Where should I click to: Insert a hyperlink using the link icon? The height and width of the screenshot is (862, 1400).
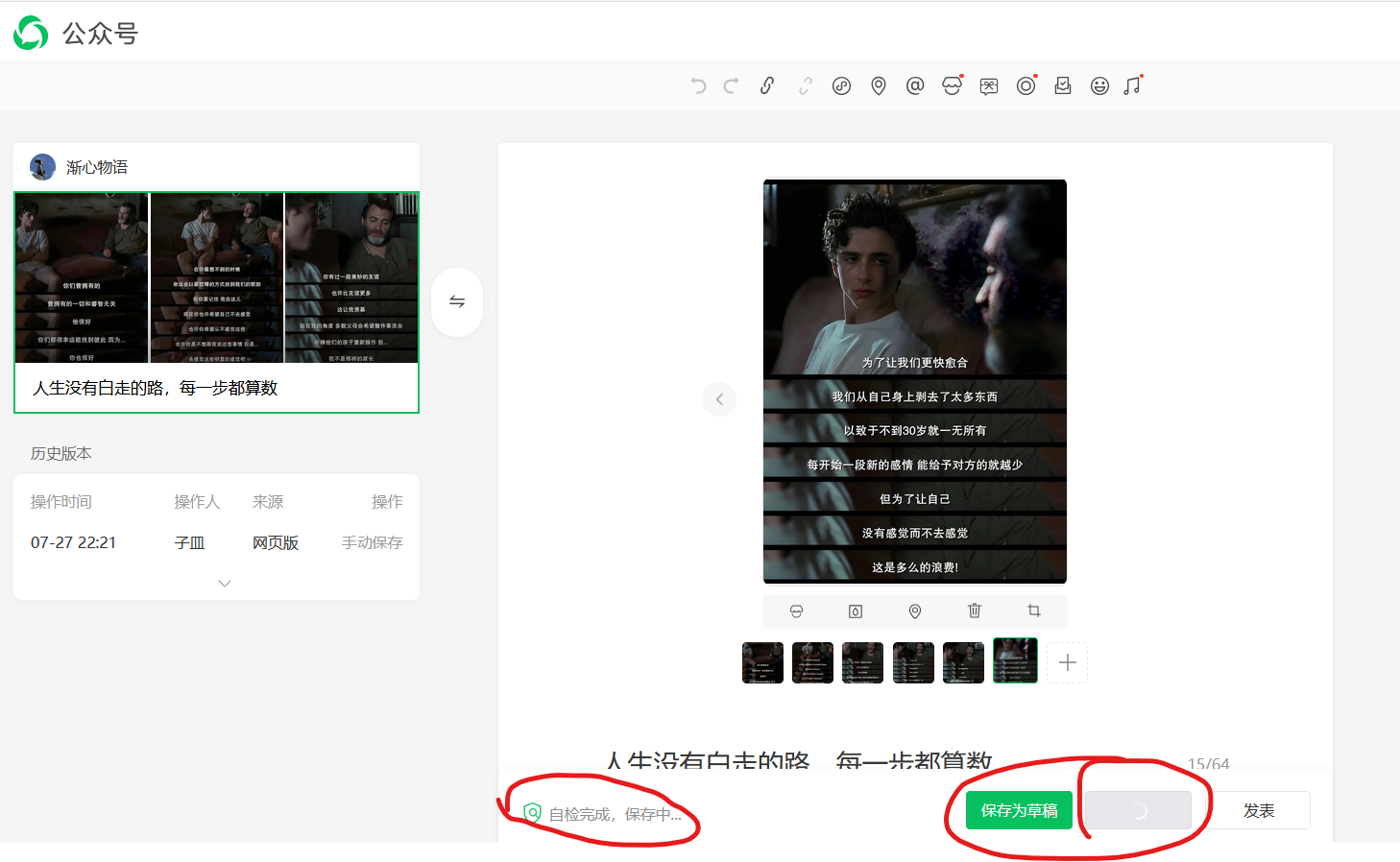(x=767, y=85)
